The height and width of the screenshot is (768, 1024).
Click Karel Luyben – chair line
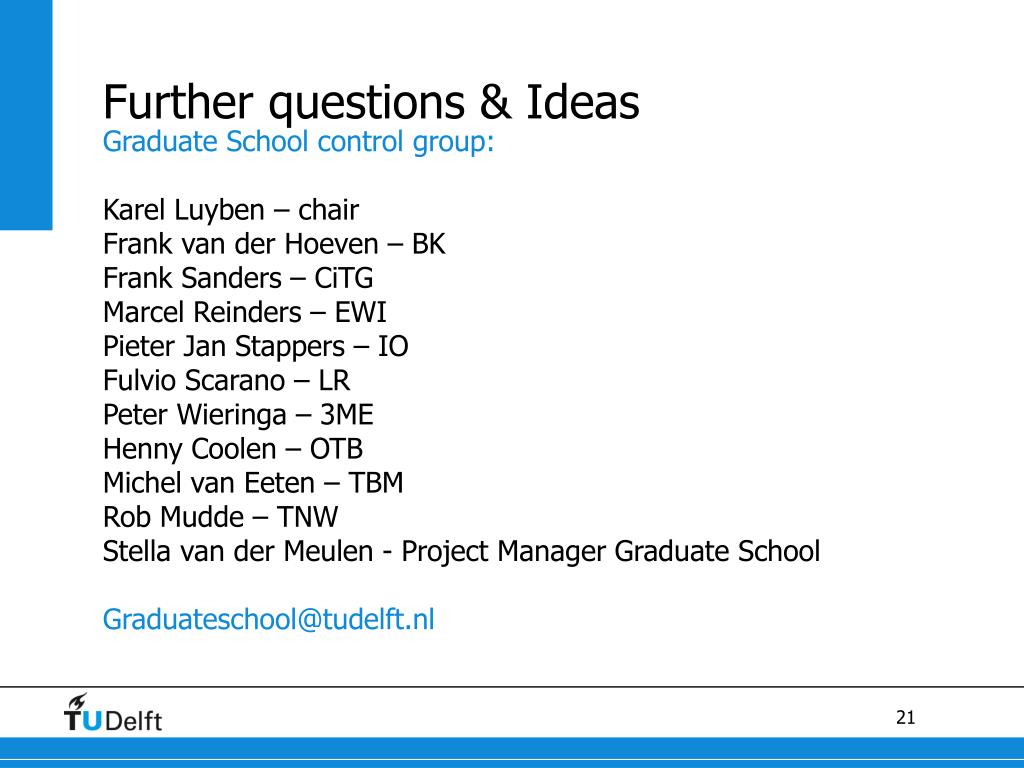point(231,210)
